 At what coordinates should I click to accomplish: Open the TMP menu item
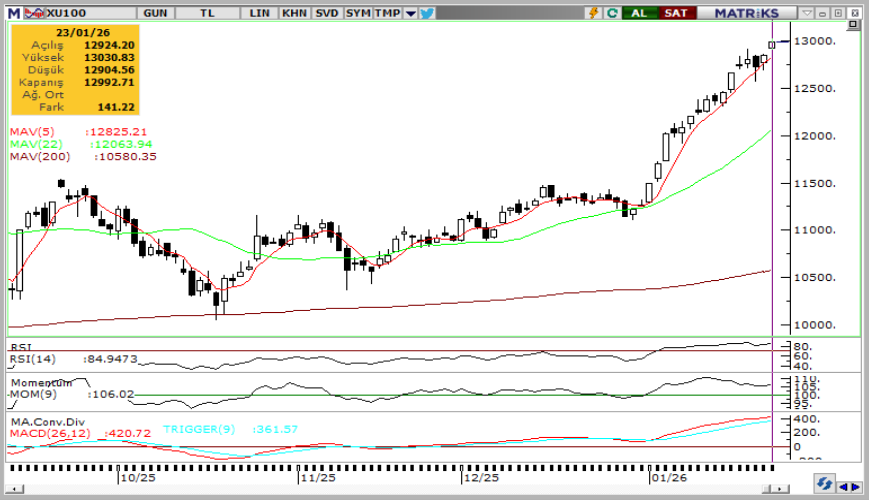point(387,13)
